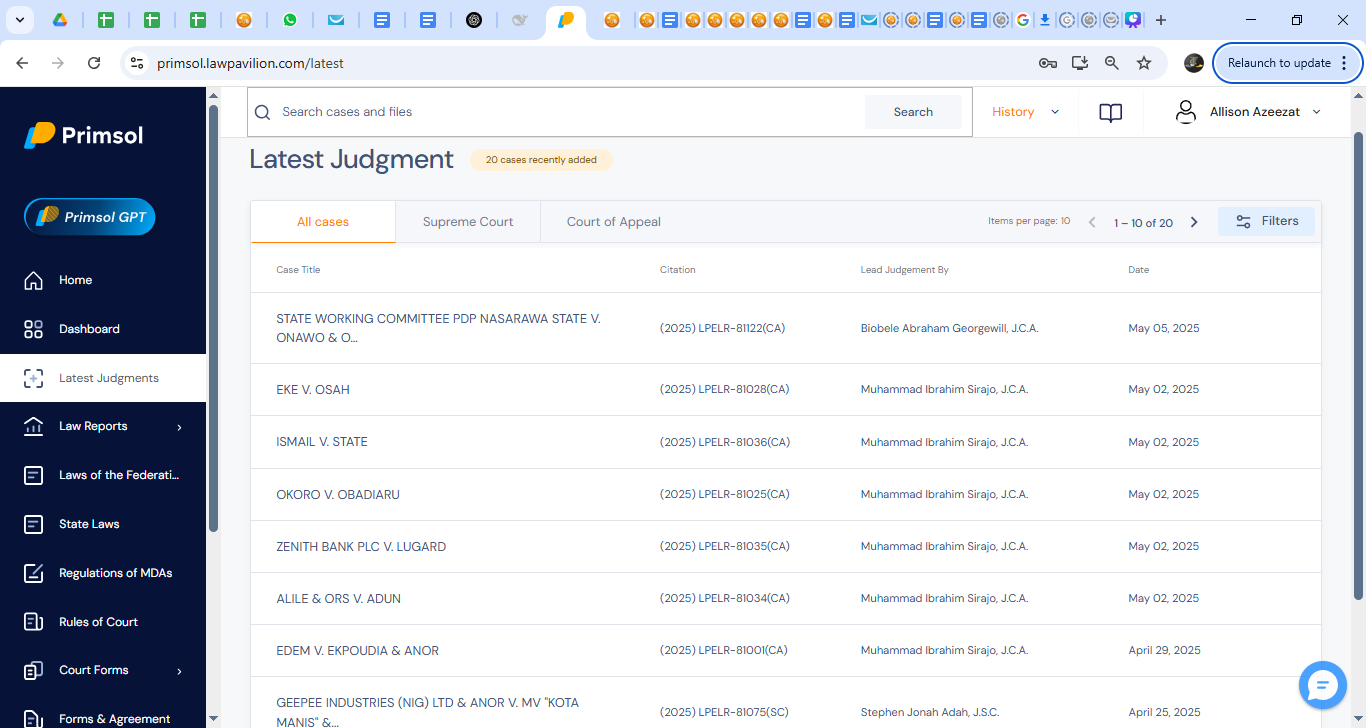1366x728 pixels.
Task: Open ZENITH BANK PLC V. LUGARD case
Action: pyautogui.click(x=361, y=547)
